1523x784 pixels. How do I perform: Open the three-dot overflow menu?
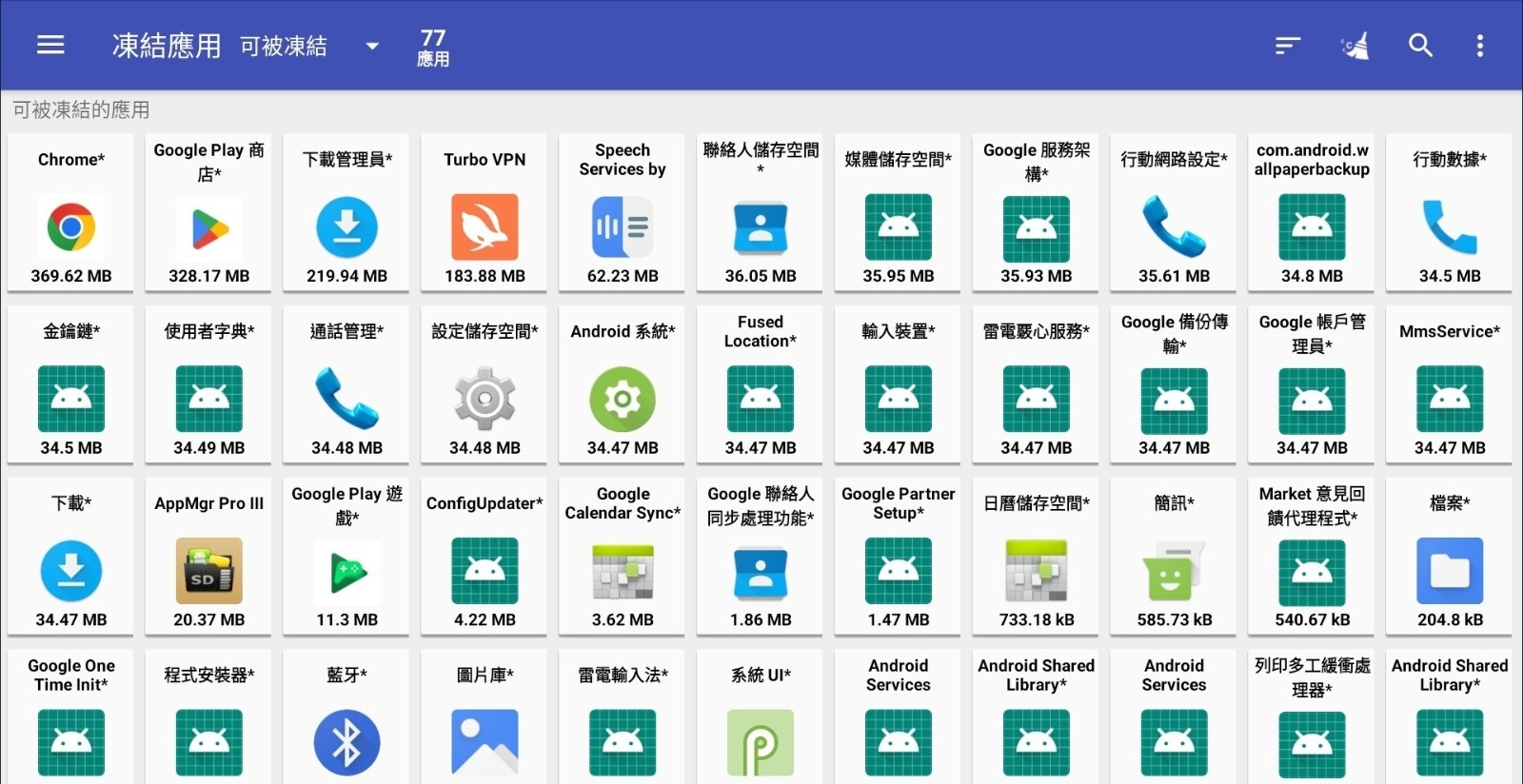(x=1479, y=46)
